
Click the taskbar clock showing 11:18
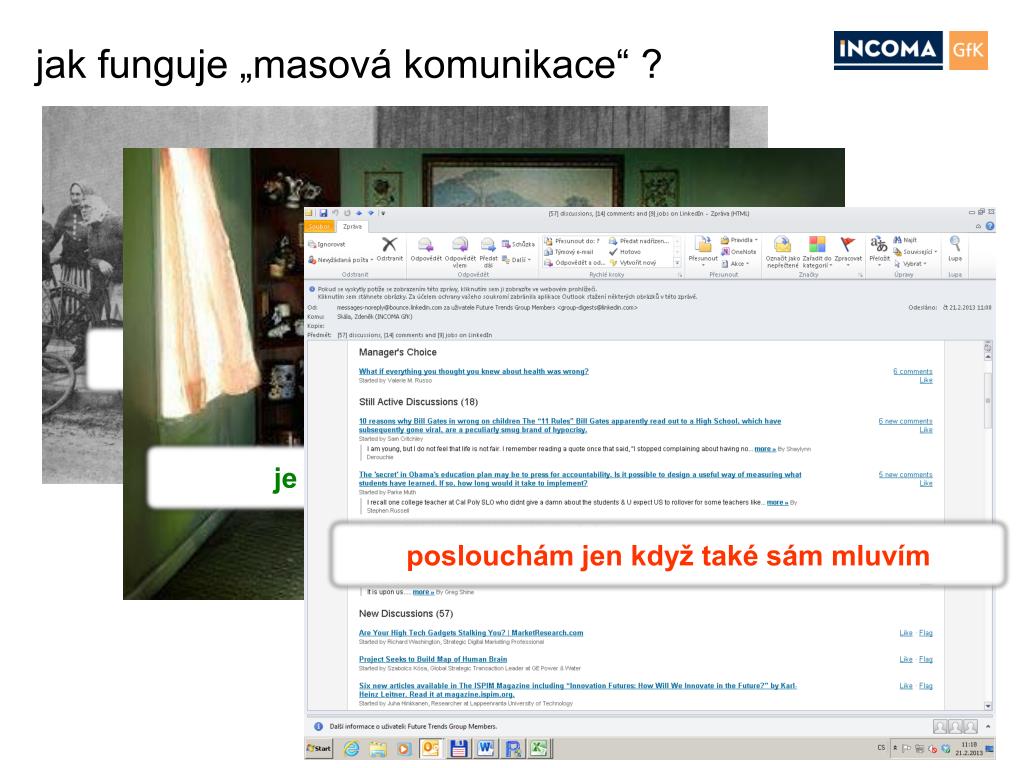point(969,748)
